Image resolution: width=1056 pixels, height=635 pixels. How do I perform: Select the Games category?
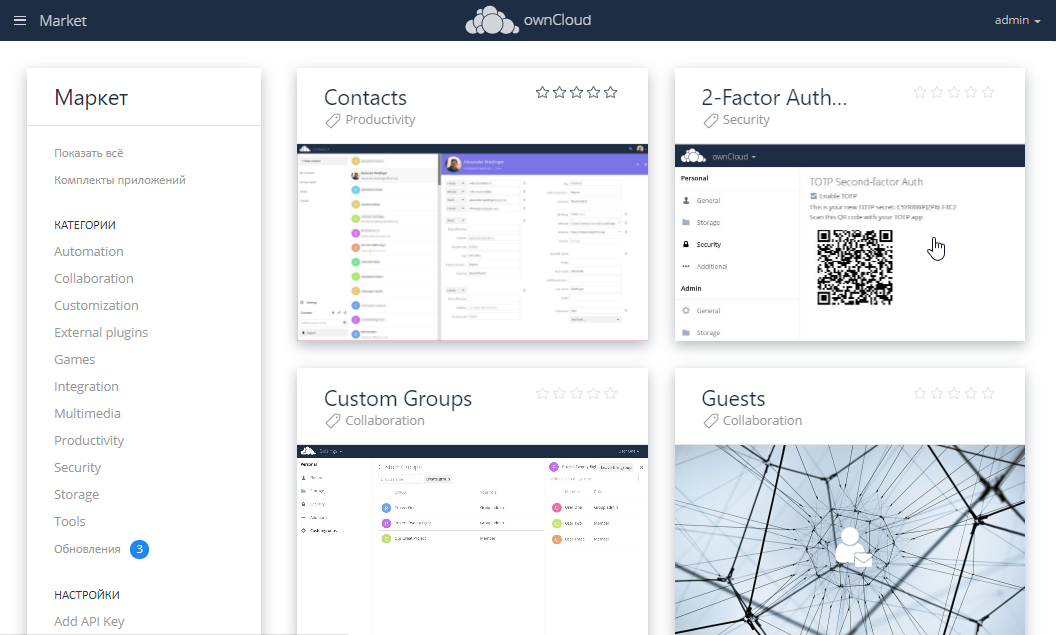[75, 360]
